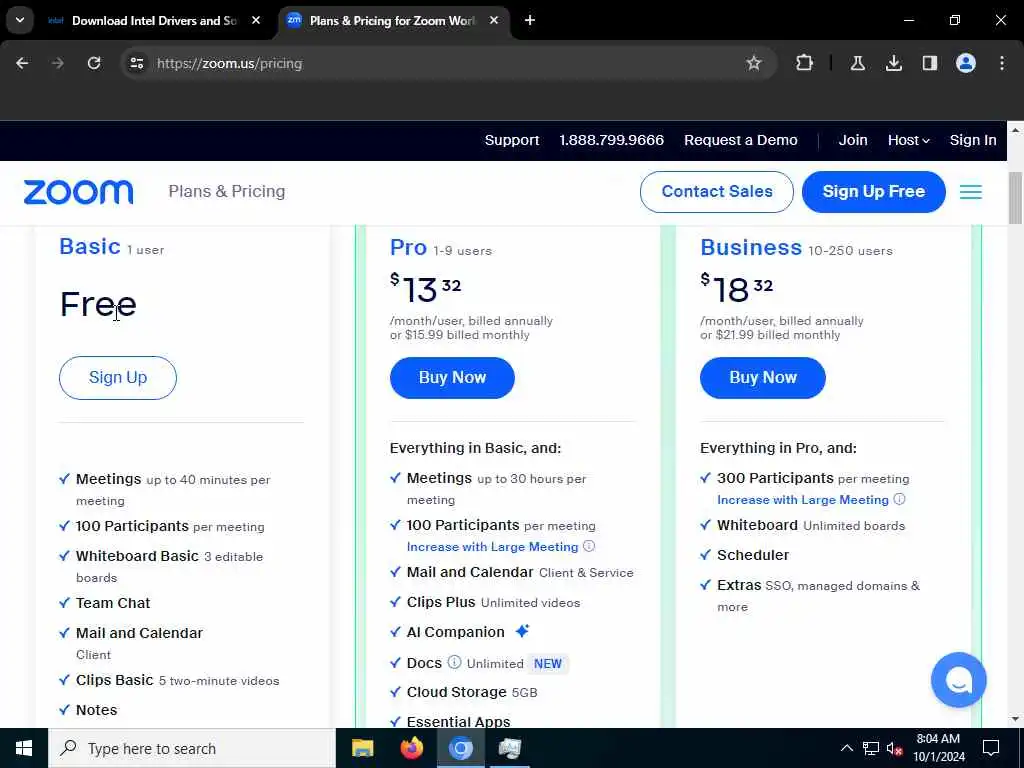Click 'Team Chat' feature in Basic
Image resolution: width=1024 pixels, height=768 pixels.
tap(113, 603)
